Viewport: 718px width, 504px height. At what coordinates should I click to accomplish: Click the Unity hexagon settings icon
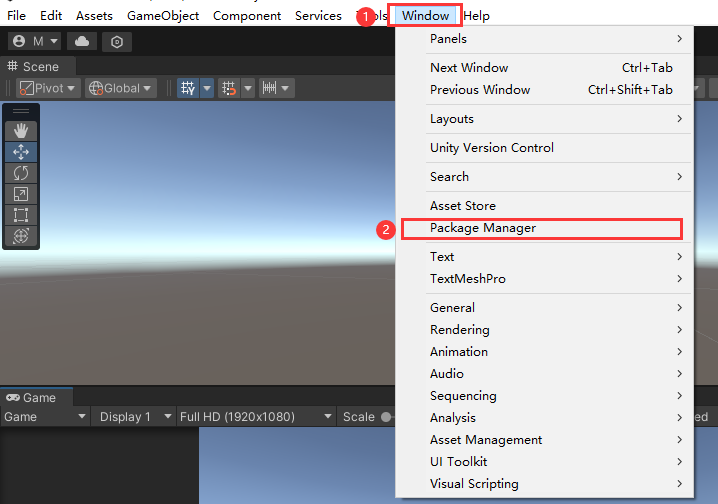(117, 42)
